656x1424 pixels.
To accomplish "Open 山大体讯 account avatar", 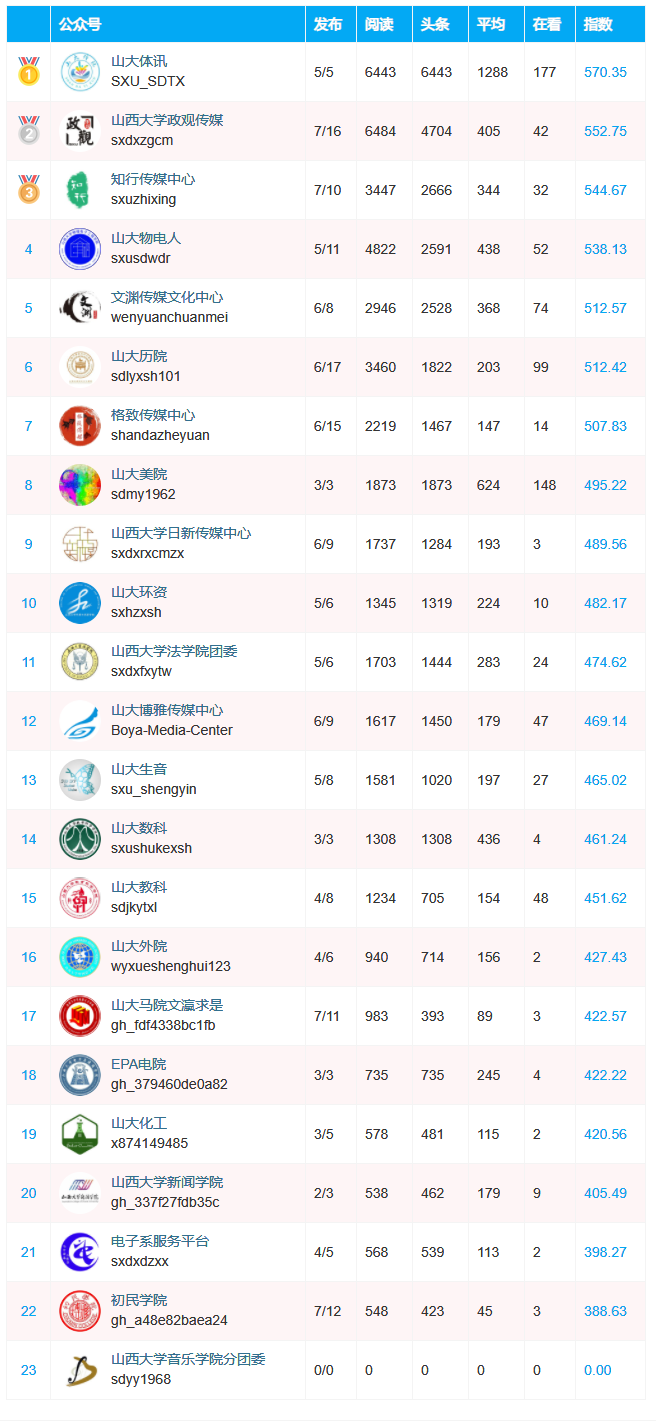I will (x=79, y=72).
